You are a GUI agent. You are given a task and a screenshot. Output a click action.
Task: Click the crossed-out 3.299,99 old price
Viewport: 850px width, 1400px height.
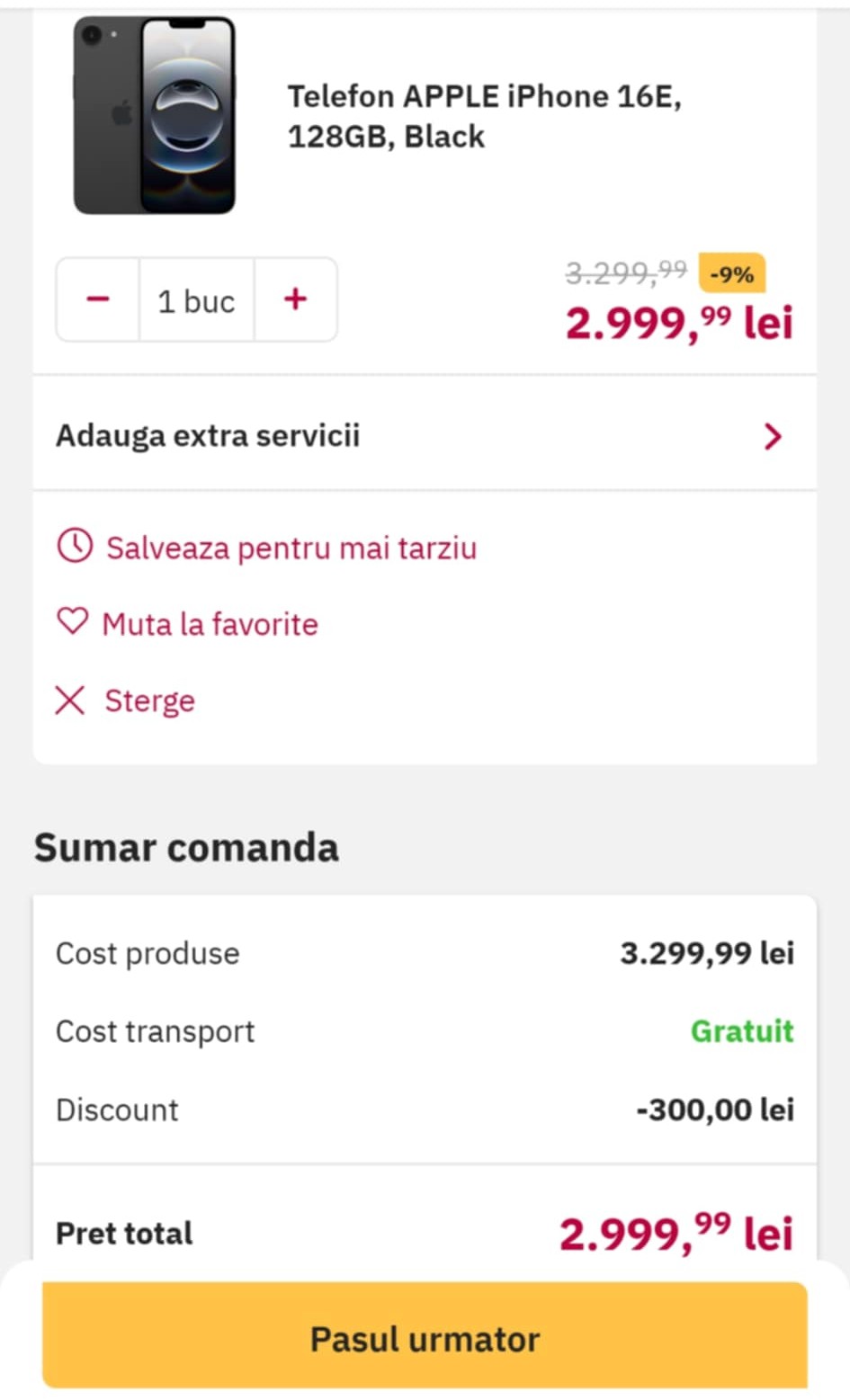pyautogui.click(x=625, y=272)
